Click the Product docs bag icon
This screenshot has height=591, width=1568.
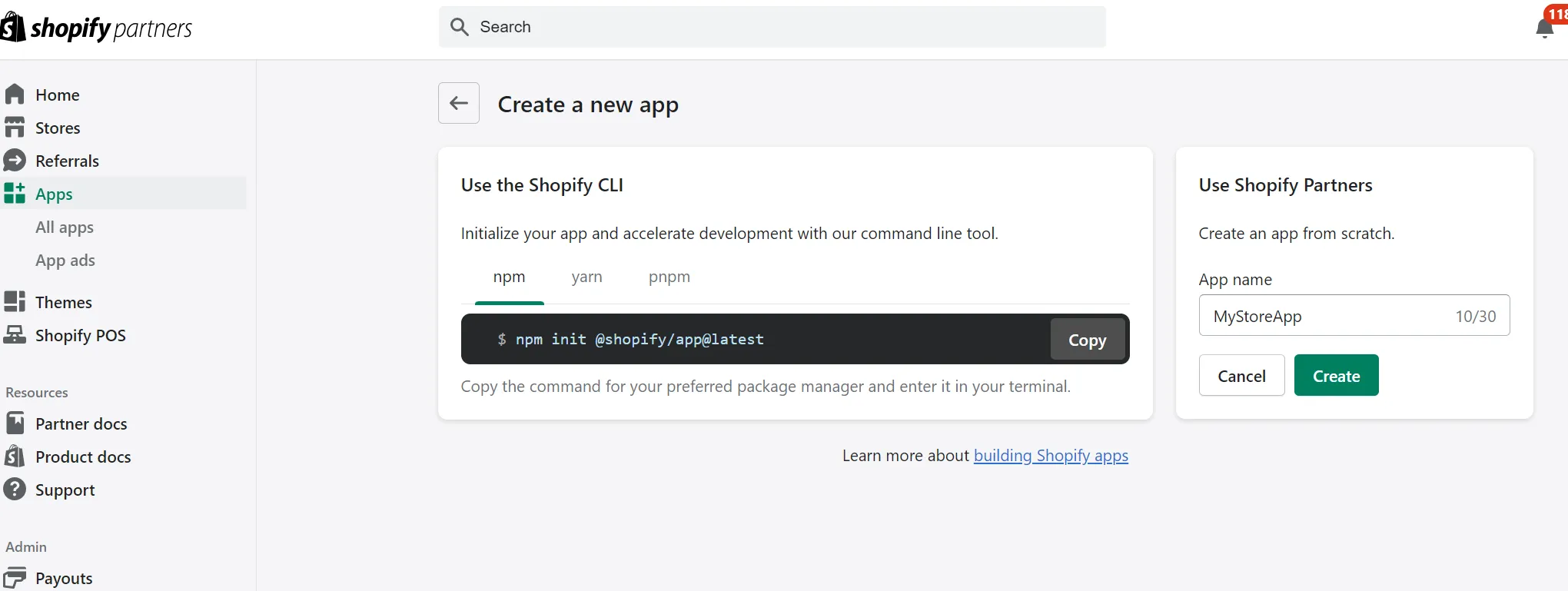(x=15, y=457)
